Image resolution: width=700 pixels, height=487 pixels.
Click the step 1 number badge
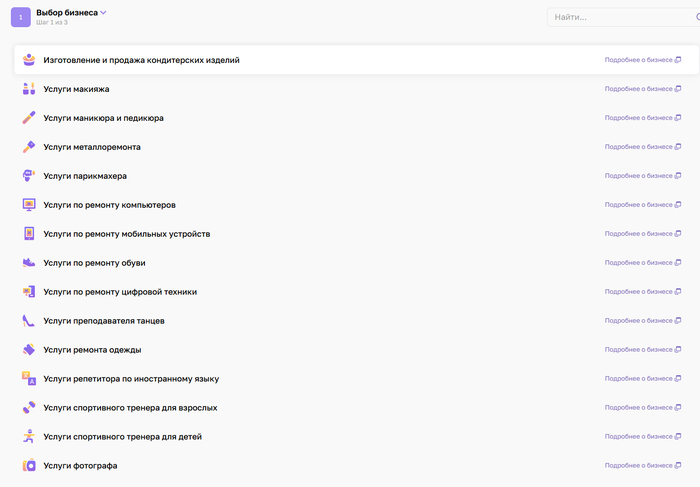(21, 17)
